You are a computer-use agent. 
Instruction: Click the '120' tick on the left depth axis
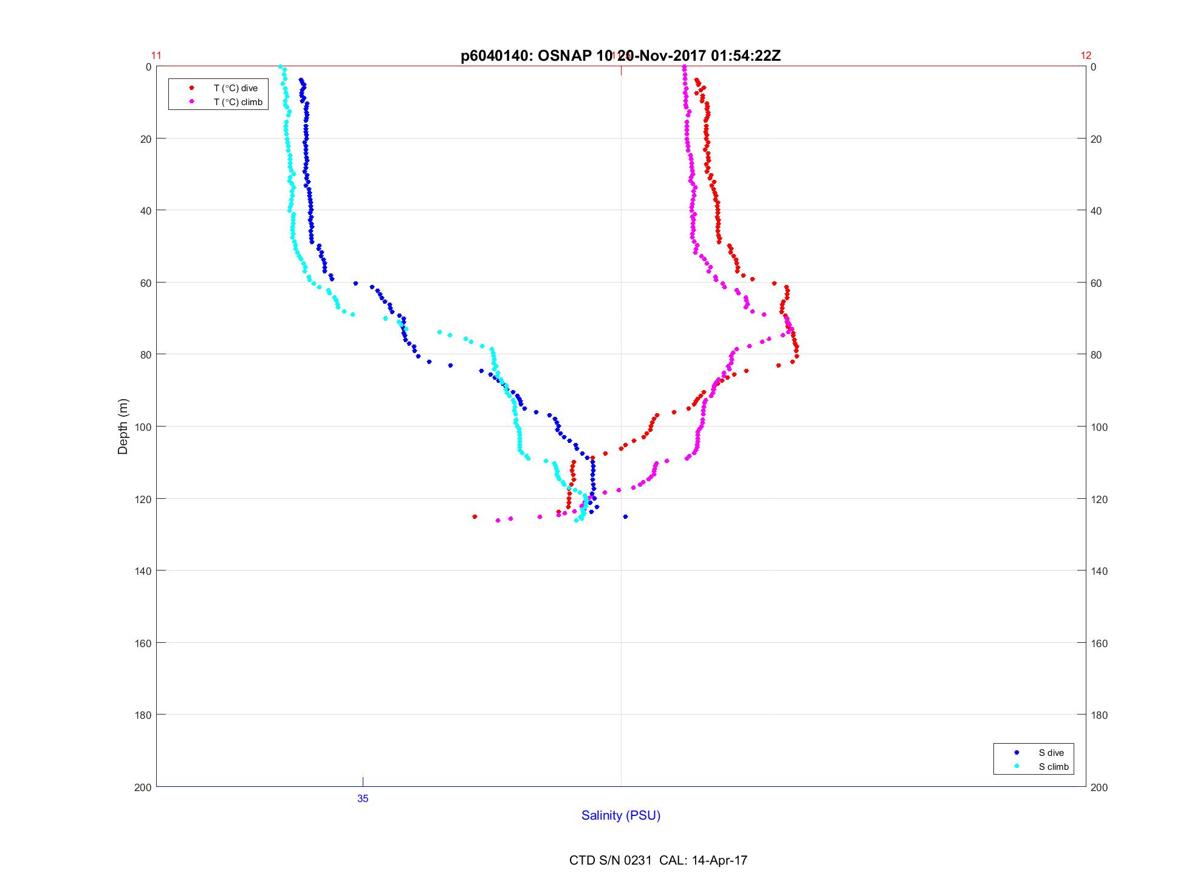142,499
